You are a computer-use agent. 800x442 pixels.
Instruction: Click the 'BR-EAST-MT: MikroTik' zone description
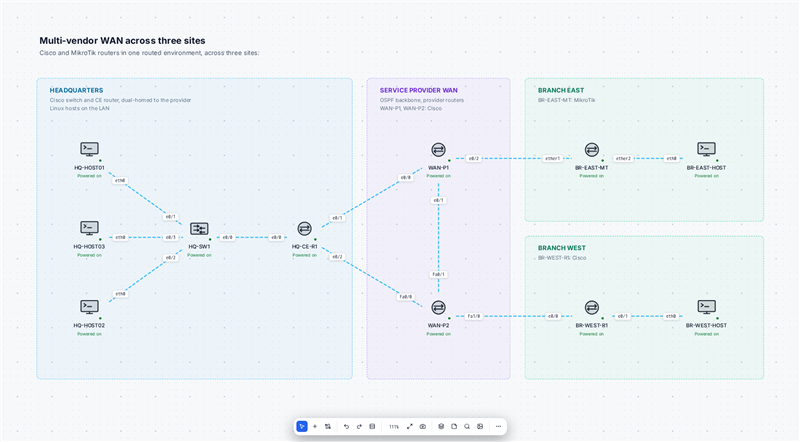(566, 101)
